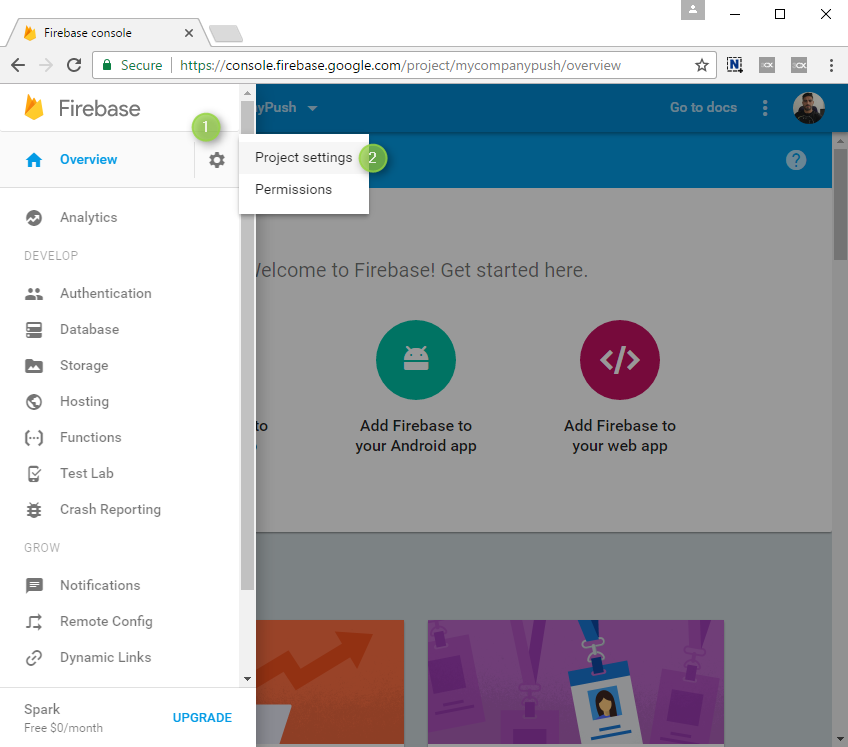Screen dimensions: 848x747
Task: Click the Dynamic Links chain icon
Action: 34,658
